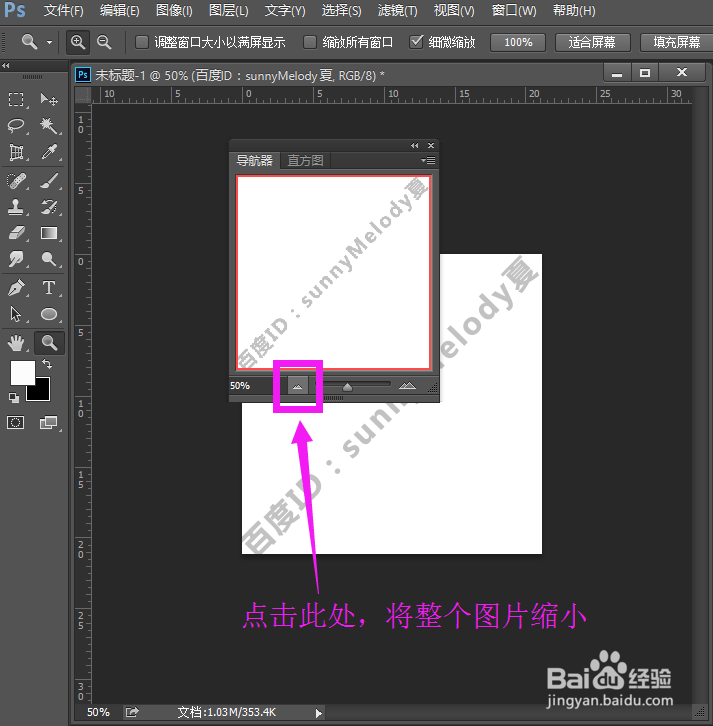Reset default foreground and background colors
Viewport: 713px width, 726px height.
tap(14, 398)
